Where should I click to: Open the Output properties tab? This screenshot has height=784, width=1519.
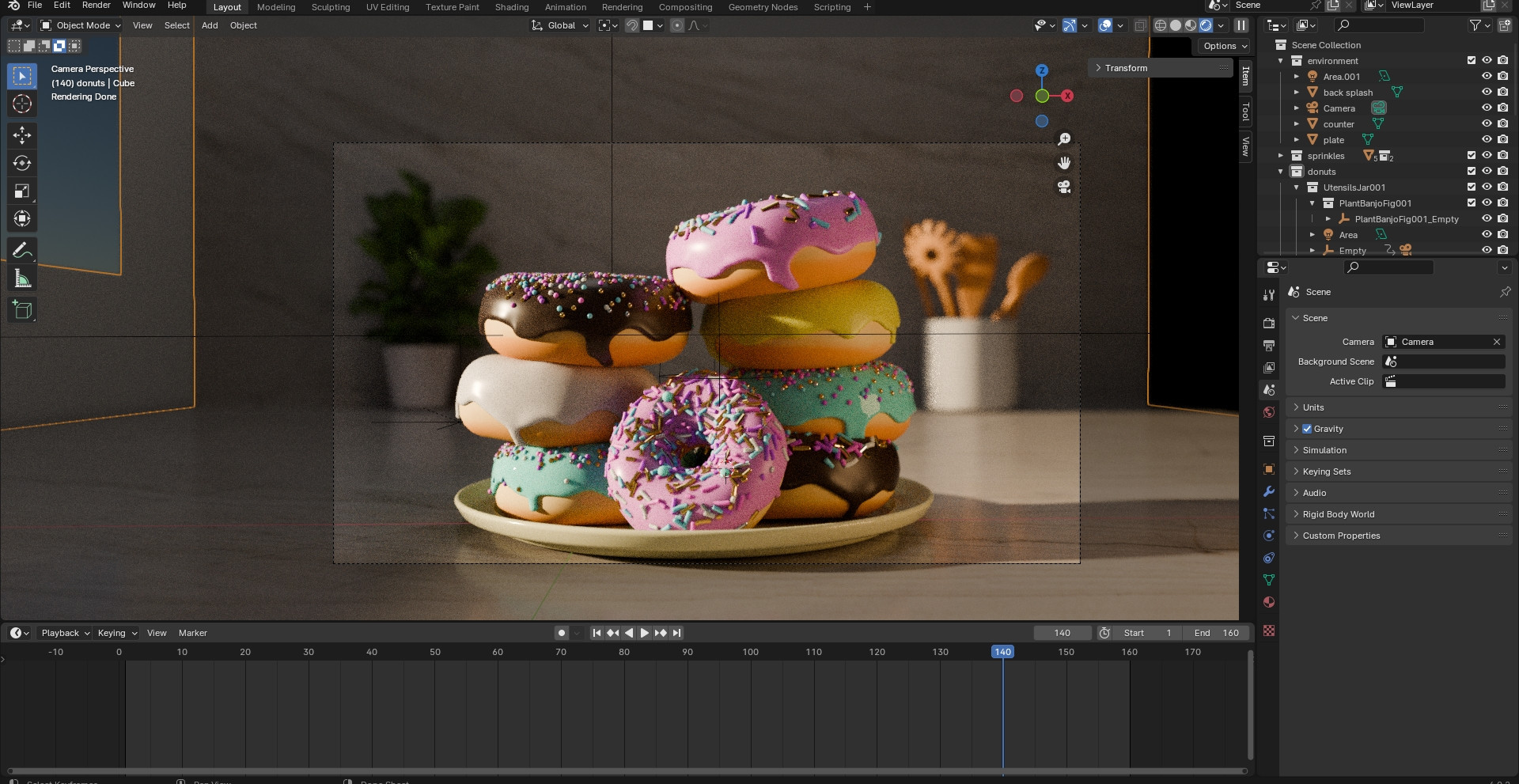[1269, 346]
